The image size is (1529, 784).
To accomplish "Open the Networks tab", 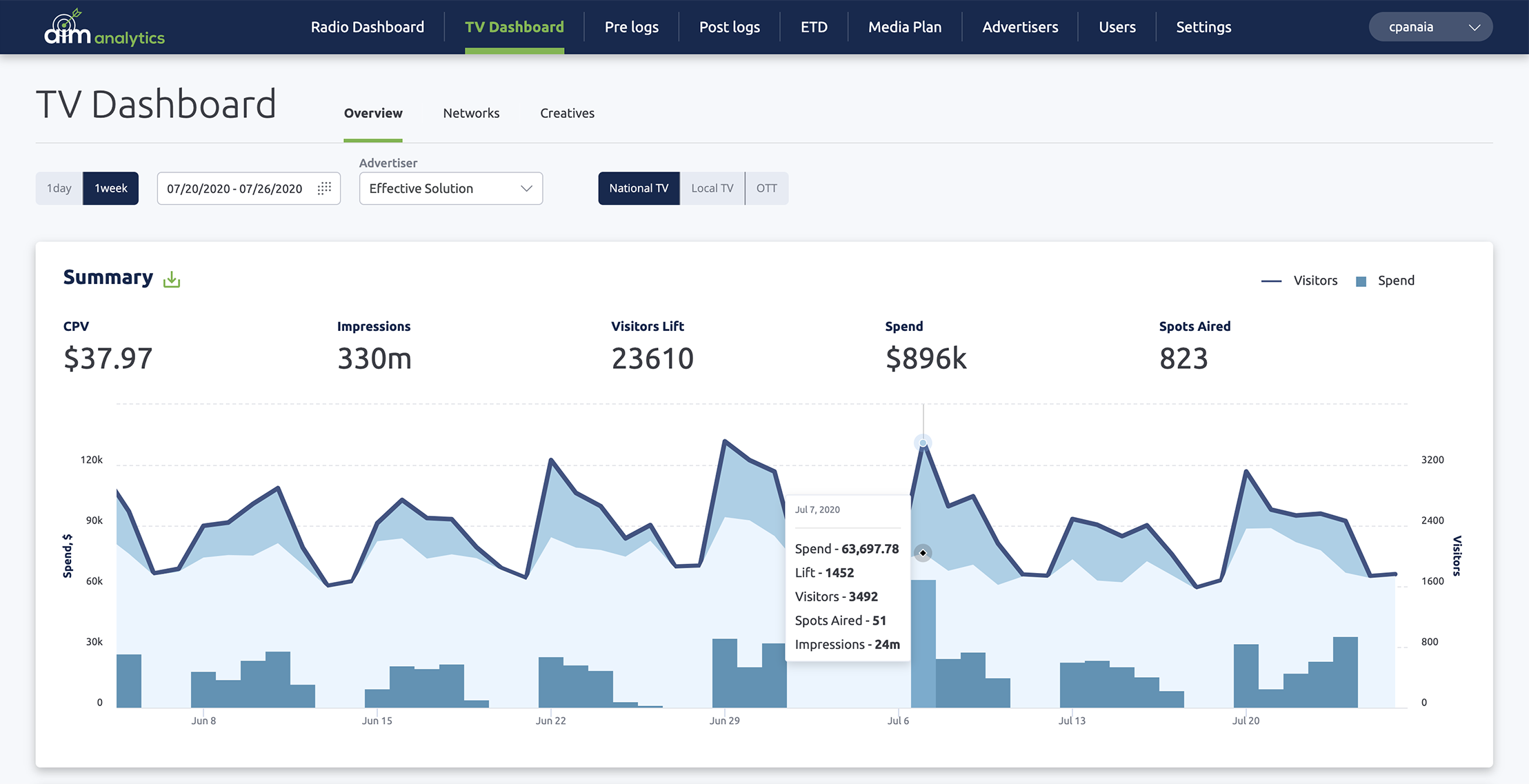I will coord(471,113).
